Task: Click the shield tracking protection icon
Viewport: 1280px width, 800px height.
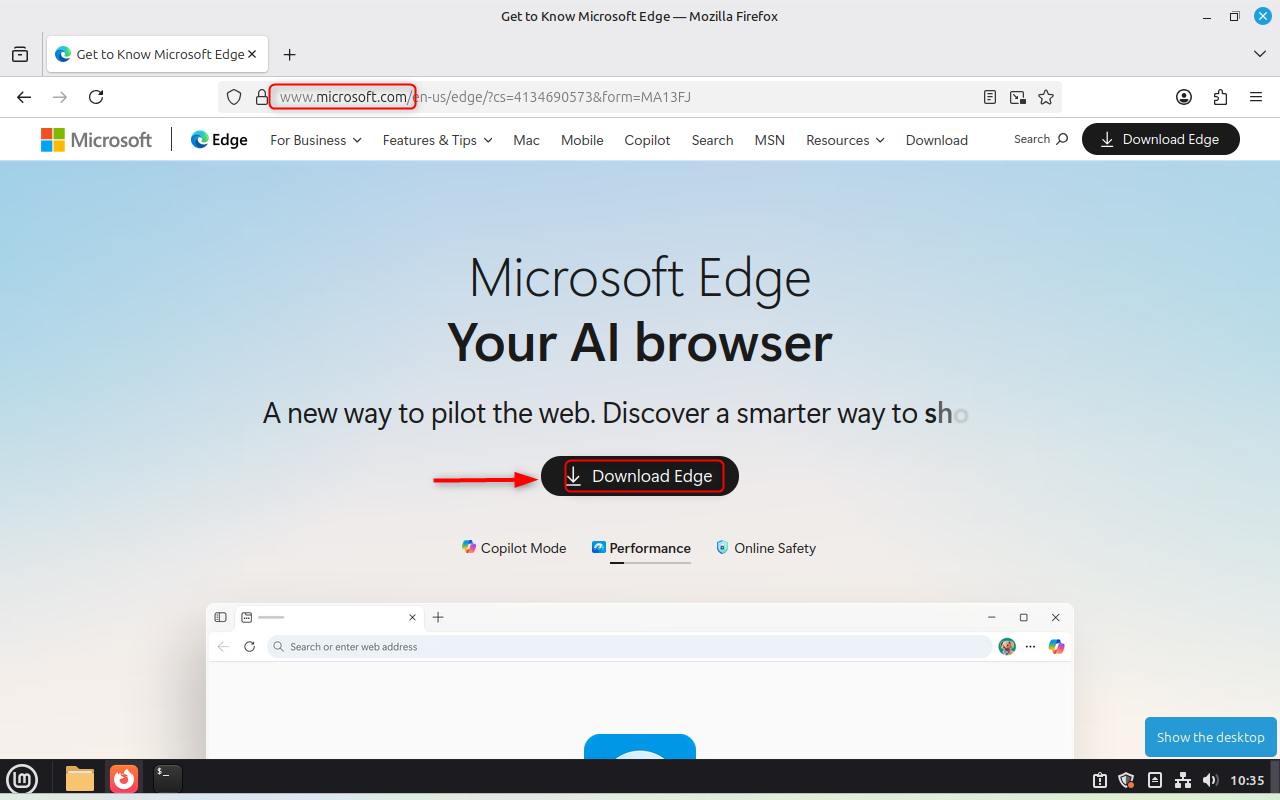Action: 233,97
